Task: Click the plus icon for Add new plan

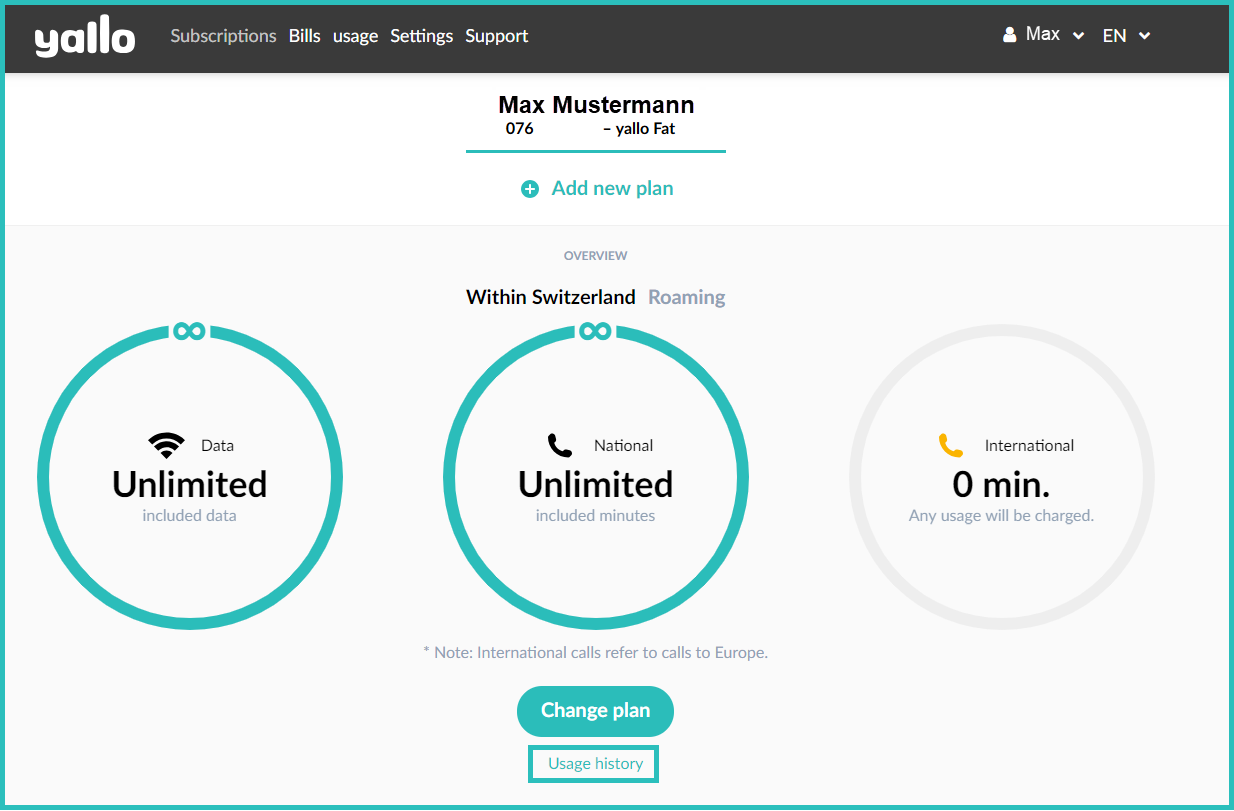Action: (x=530, y=189)
